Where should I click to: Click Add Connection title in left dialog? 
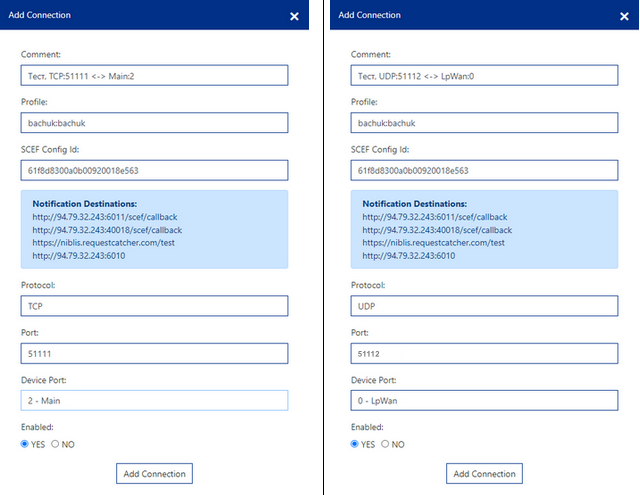(x=40, y=15)
